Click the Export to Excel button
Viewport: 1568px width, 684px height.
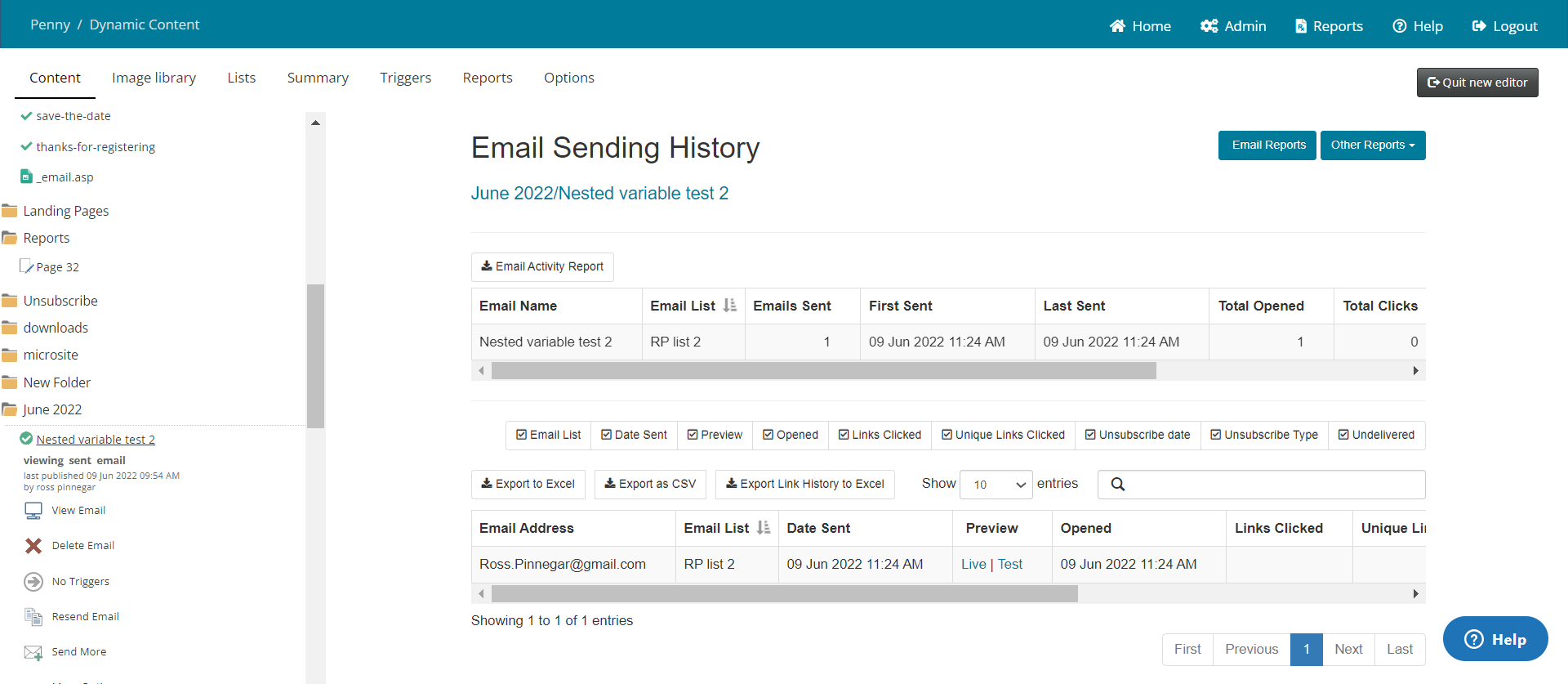pyautogui.click(x=528, y=484)
